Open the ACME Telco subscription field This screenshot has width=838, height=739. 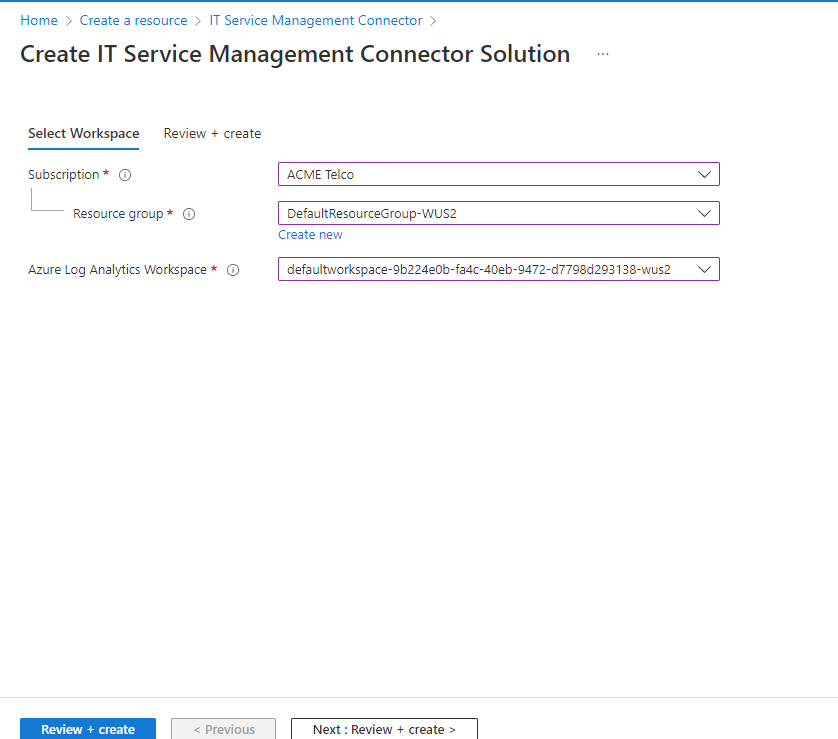pyautogui.click(x=488, y=174)
